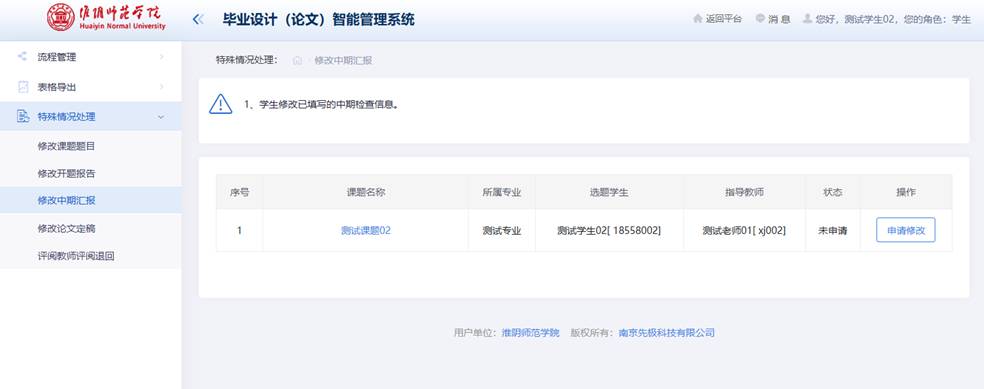Open 修改论文定稿 submenu item

(x=90, y=228)
